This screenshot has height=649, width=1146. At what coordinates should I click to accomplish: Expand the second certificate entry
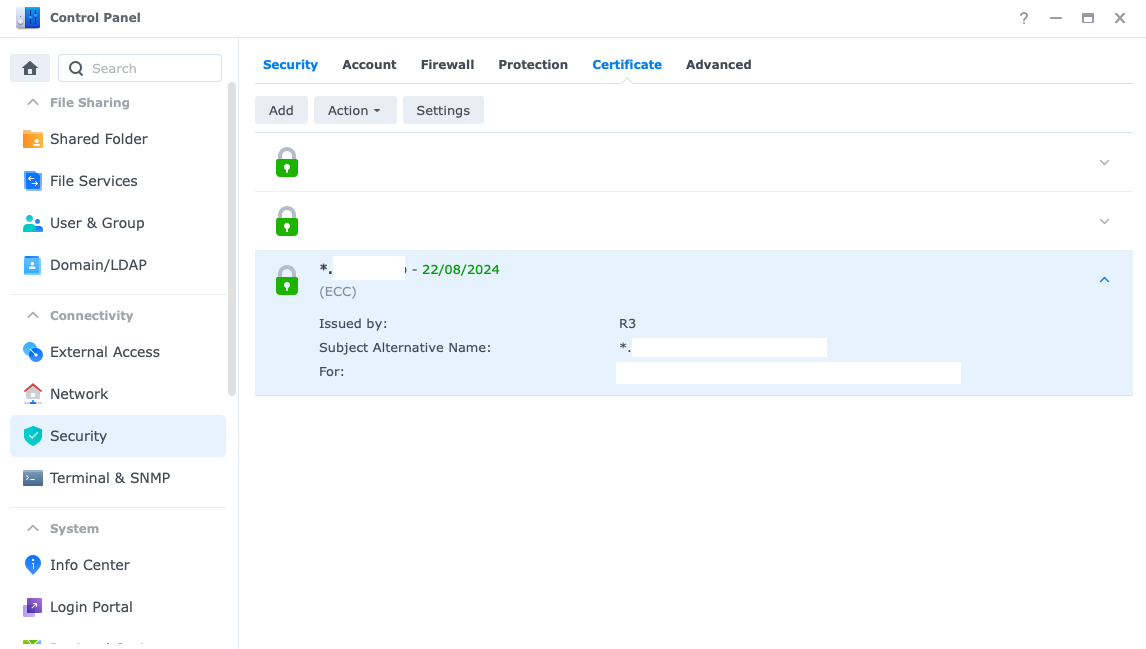pos(1104,221)
